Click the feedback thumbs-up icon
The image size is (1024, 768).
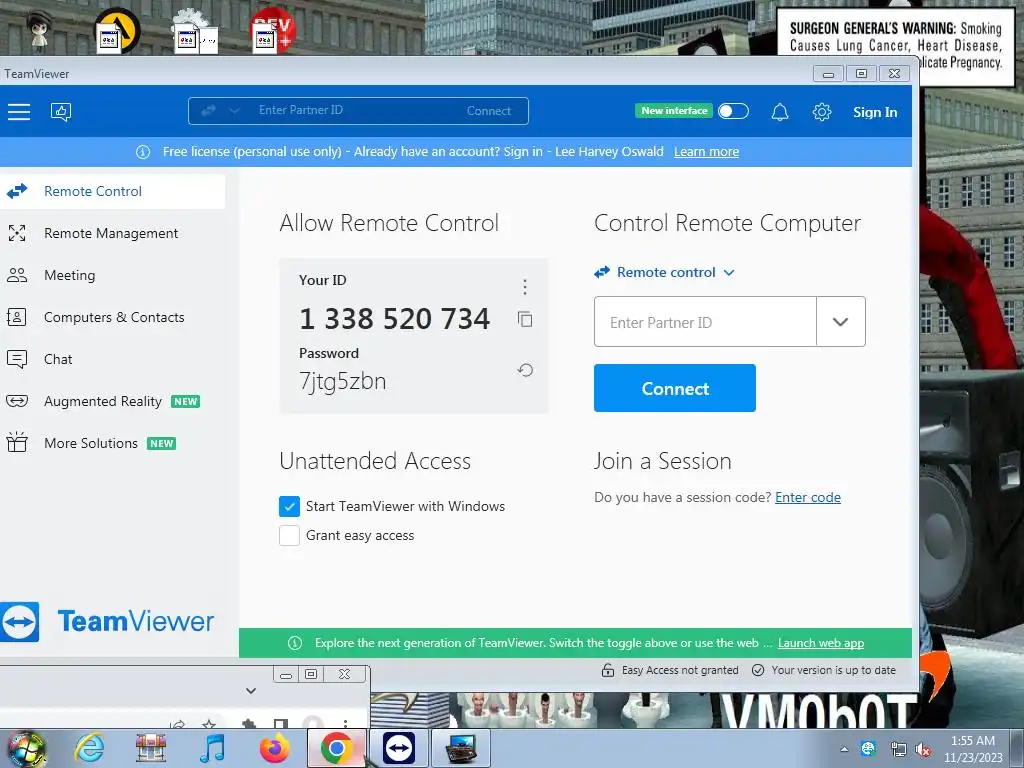click(x=61, y=112)
